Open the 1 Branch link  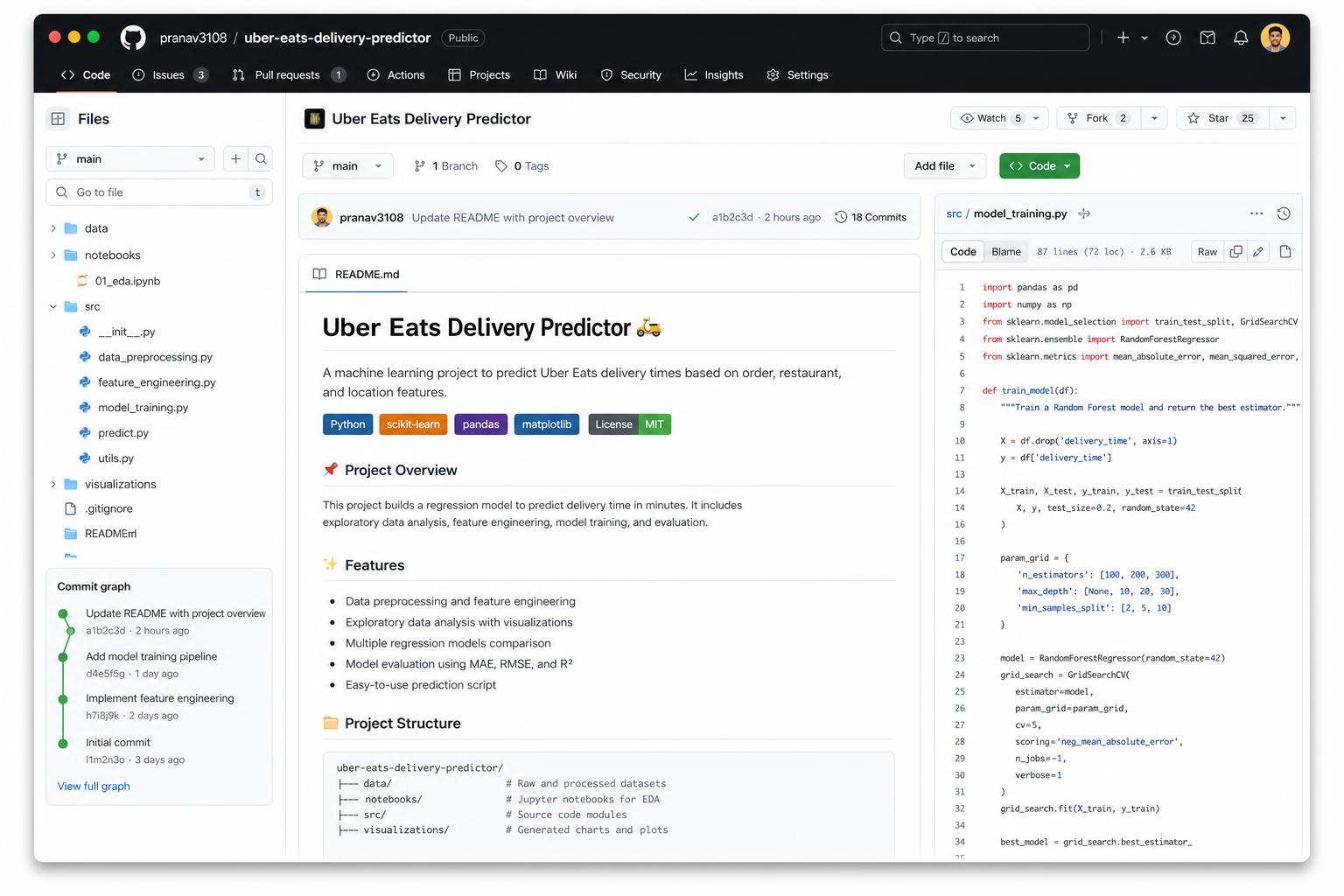tap(446, 166)
